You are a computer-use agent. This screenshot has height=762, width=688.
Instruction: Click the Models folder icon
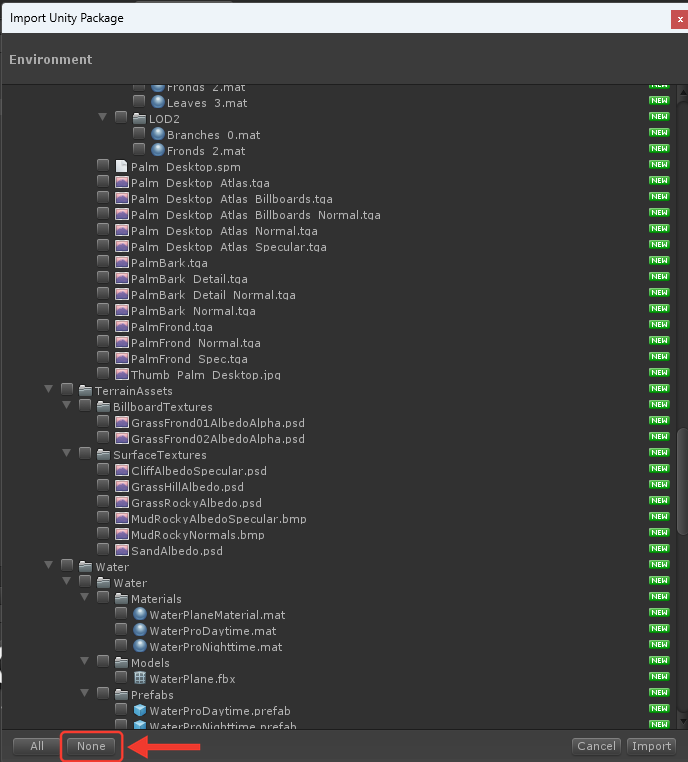[x=121, y=662]
